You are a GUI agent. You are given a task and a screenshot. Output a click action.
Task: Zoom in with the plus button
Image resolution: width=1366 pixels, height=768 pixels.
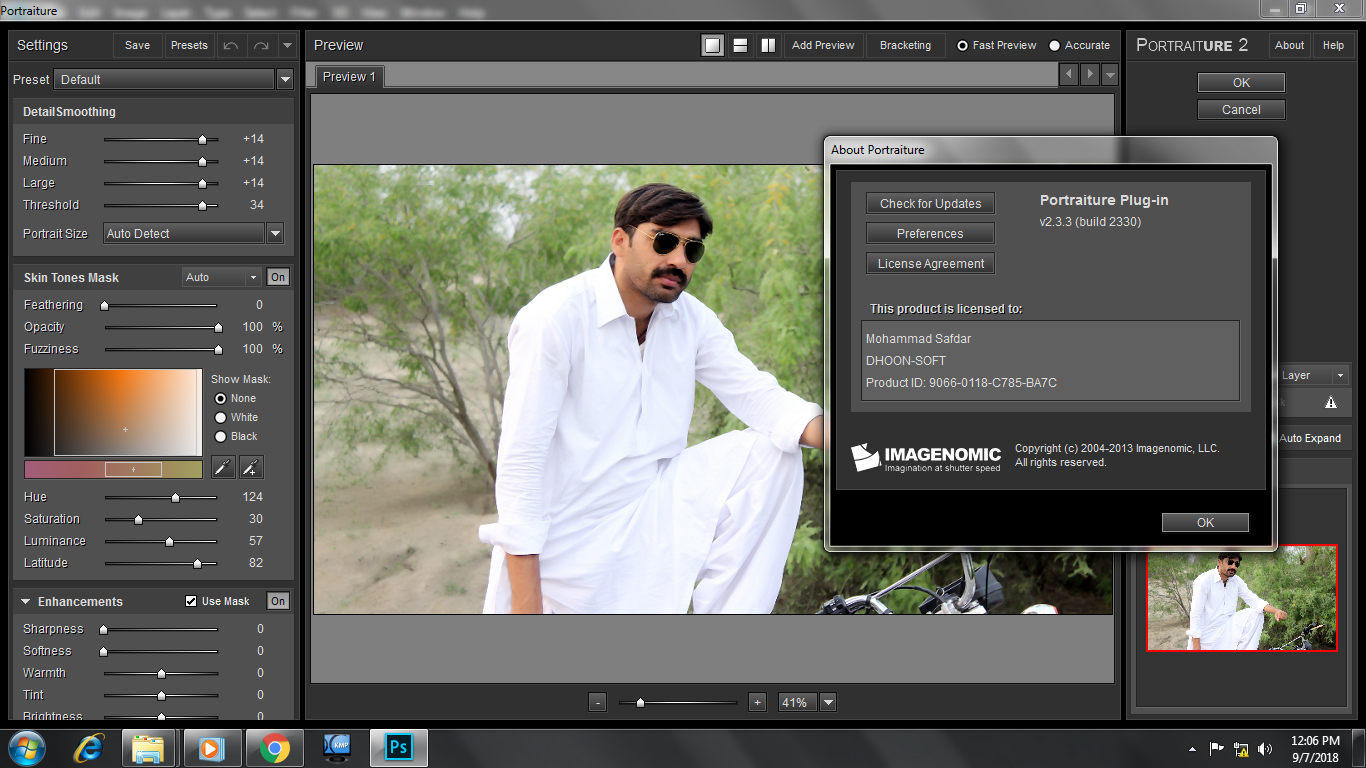(x=757, y=702)
